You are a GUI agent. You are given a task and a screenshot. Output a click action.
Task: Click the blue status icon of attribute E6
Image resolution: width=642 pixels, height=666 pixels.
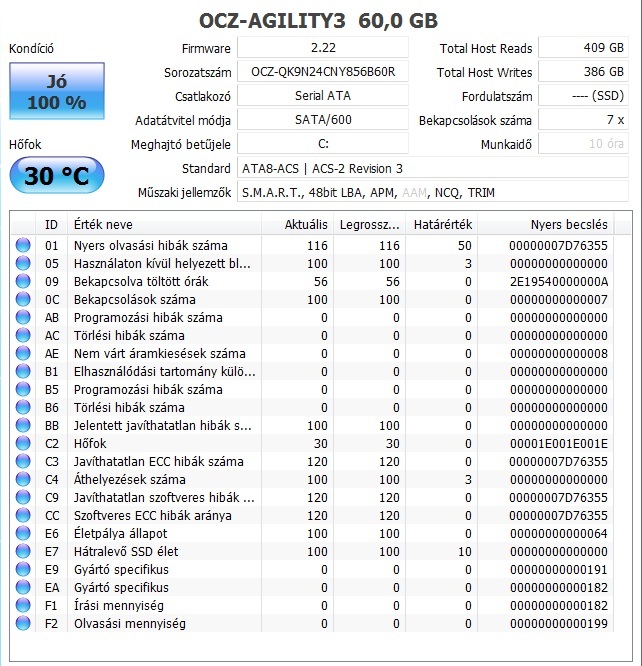pos(23,533)
